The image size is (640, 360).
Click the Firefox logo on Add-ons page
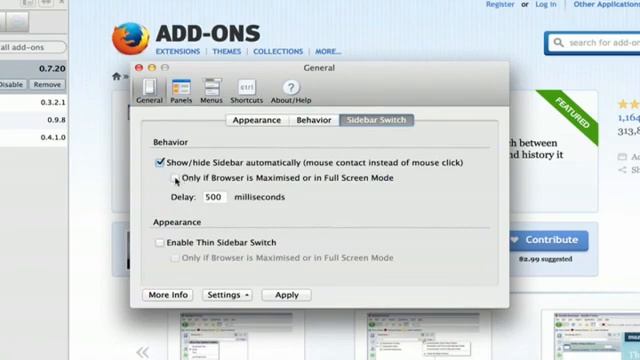tap(131, 39)
